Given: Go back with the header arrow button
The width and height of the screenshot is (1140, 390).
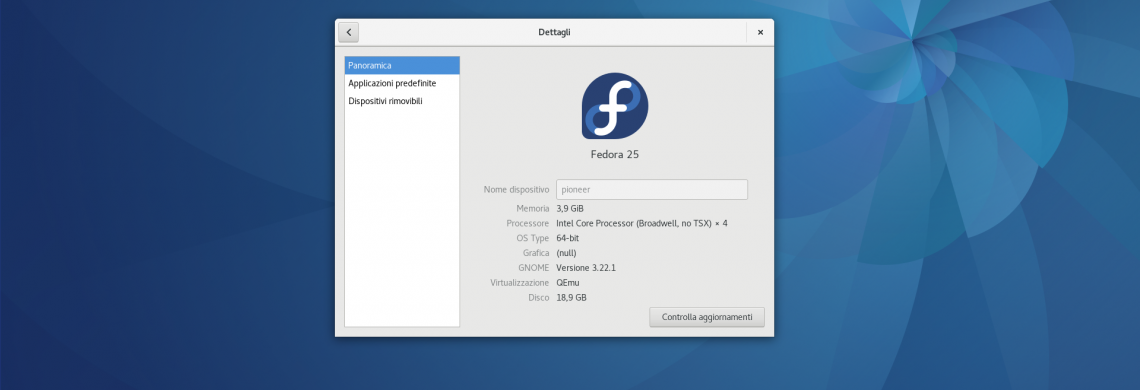Looking at the screenshot, I should coord(348,32).
